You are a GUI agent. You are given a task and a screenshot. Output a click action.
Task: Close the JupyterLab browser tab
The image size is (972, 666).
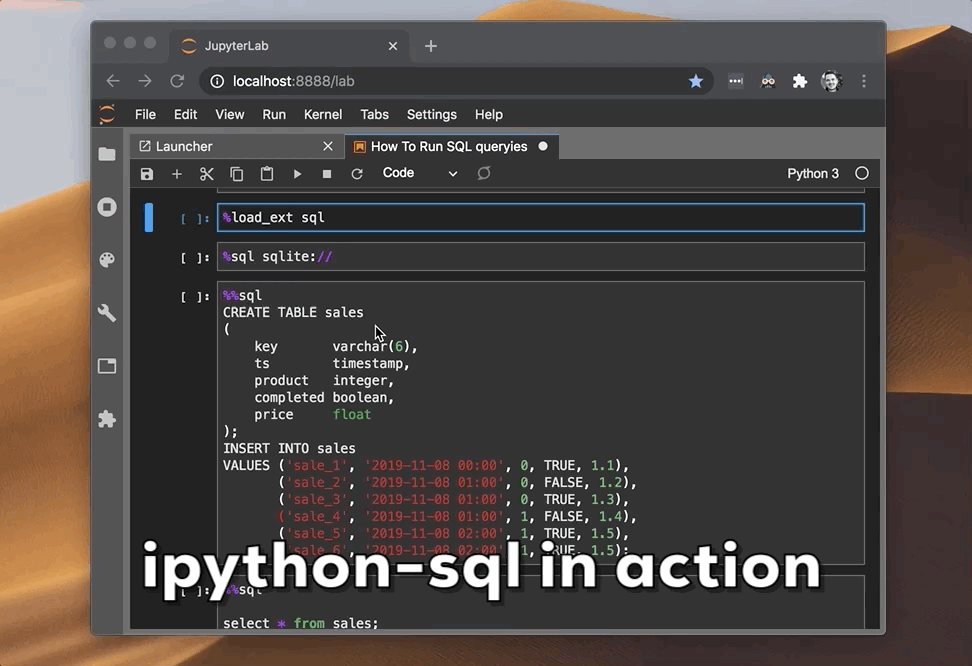click(392, 46)
